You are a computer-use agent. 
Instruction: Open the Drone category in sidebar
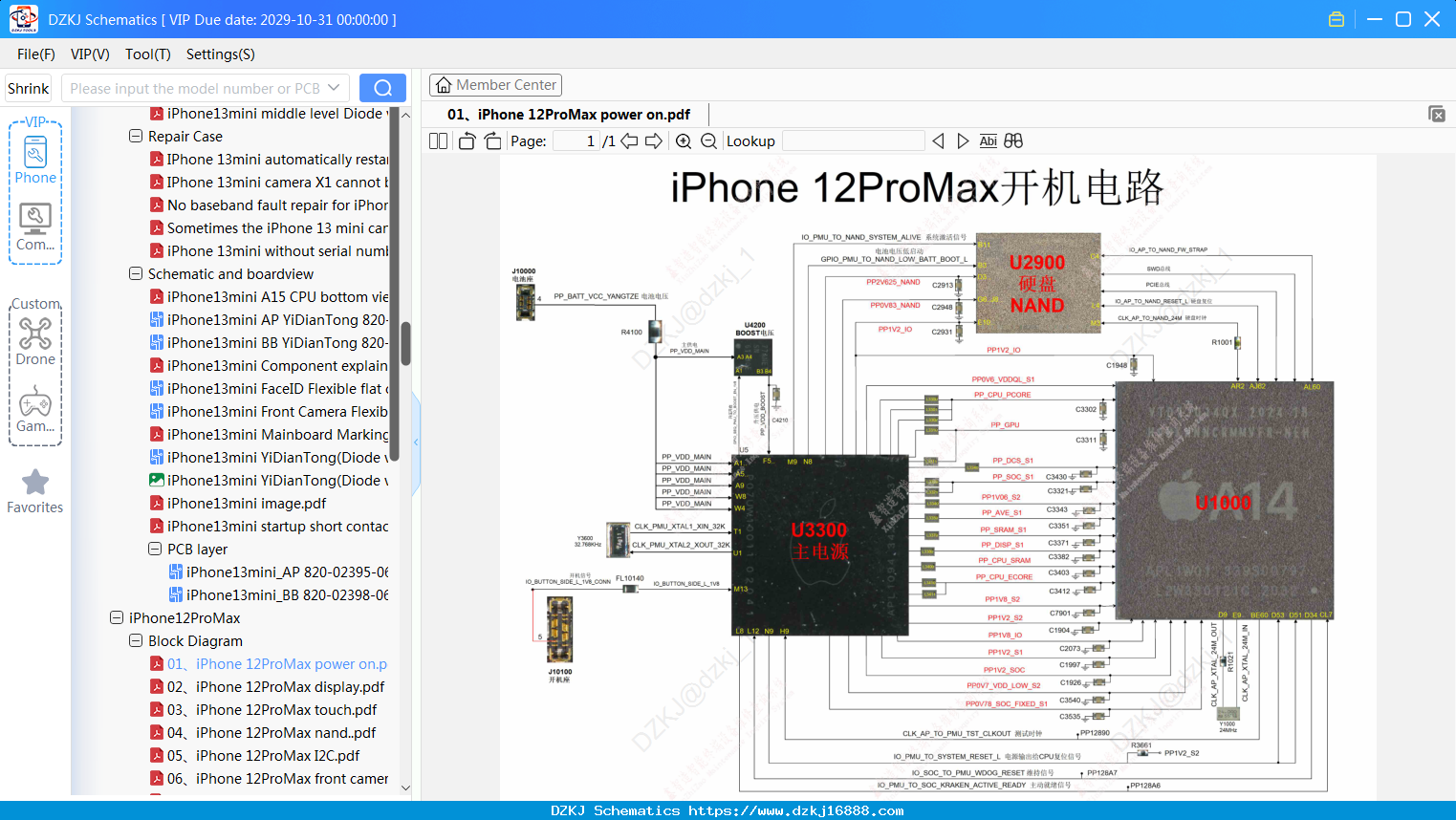35,341
